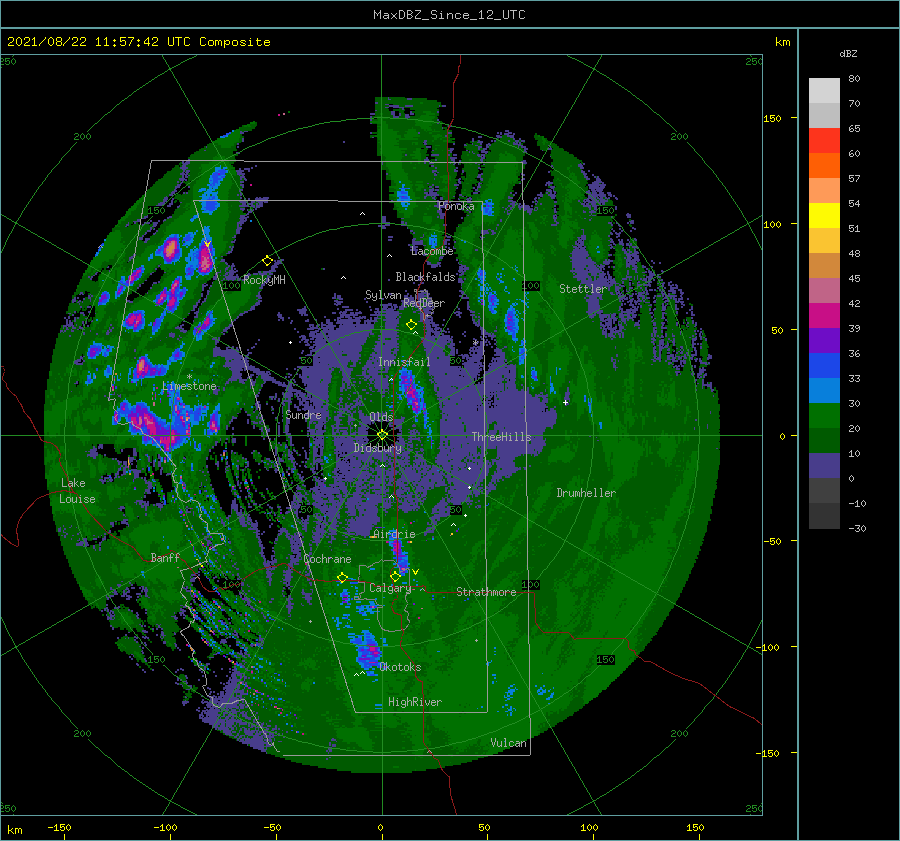The height and width of the screenshot is (841, 900).
Task: Pick the light sky-blue legend swatch
Action: click(x=824, y=390)
